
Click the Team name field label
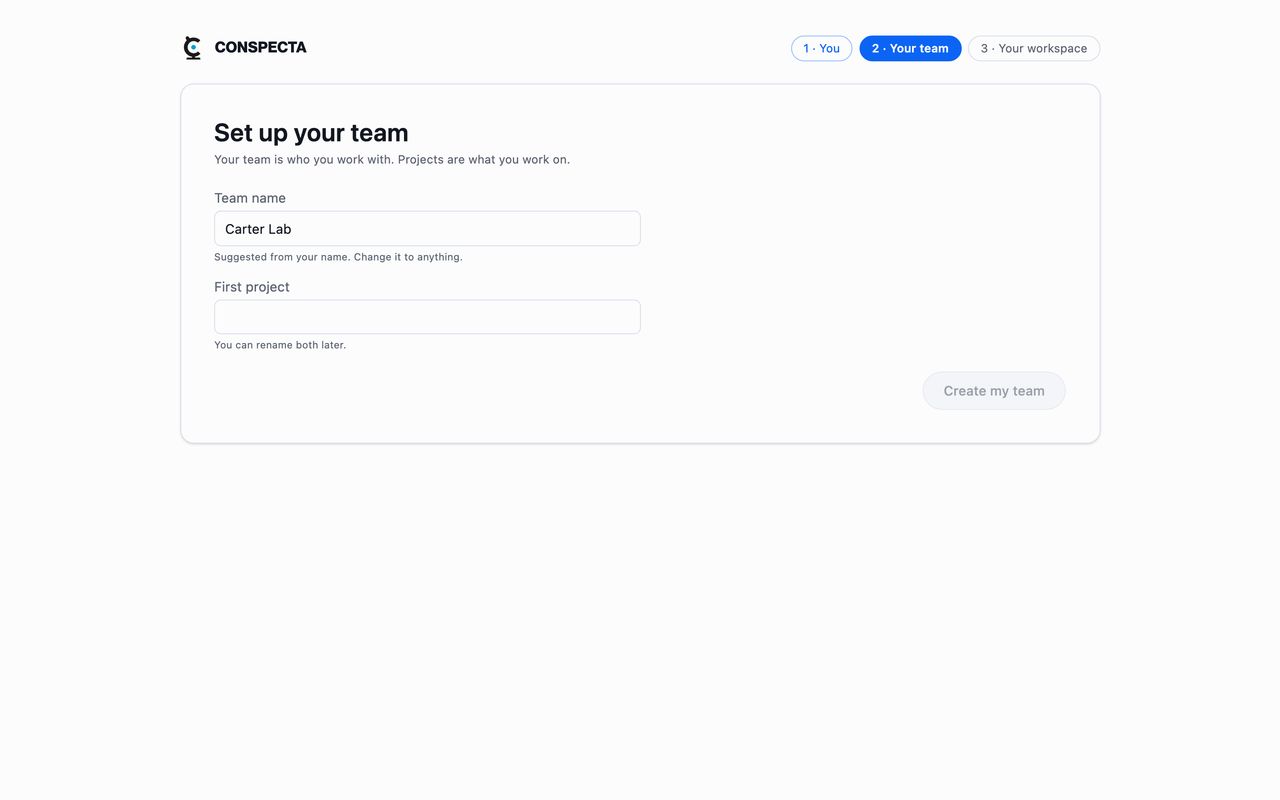[250, 198]
